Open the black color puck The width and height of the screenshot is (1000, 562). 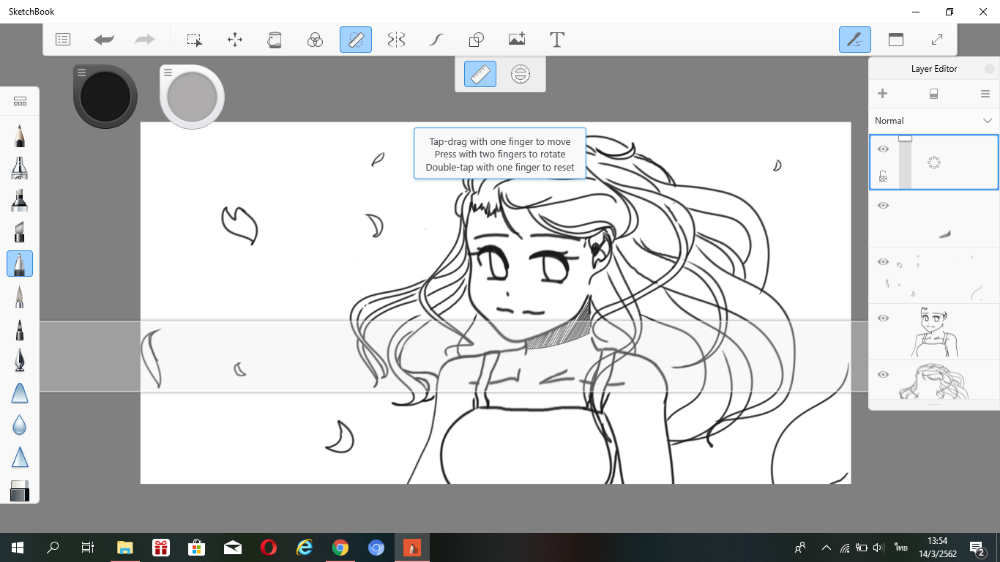[105, 97]
